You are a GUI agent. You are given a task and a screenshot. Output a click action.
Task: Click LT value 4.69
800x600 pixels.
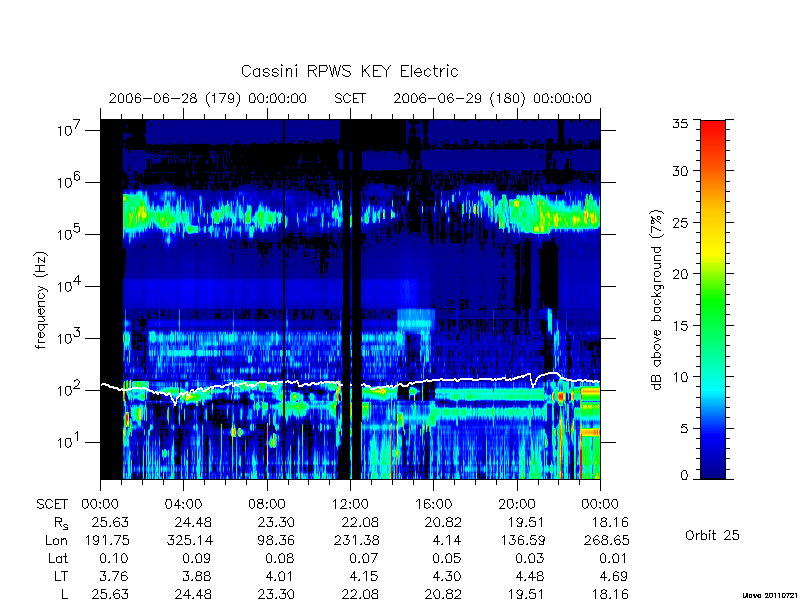[x=614, y=577]
